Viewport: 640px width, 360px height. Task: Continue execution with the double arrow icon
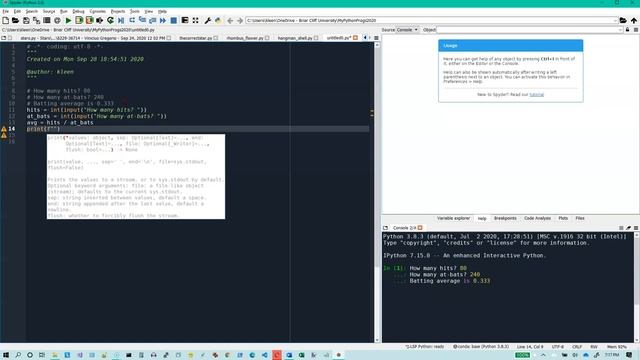[x=163, y=20]
